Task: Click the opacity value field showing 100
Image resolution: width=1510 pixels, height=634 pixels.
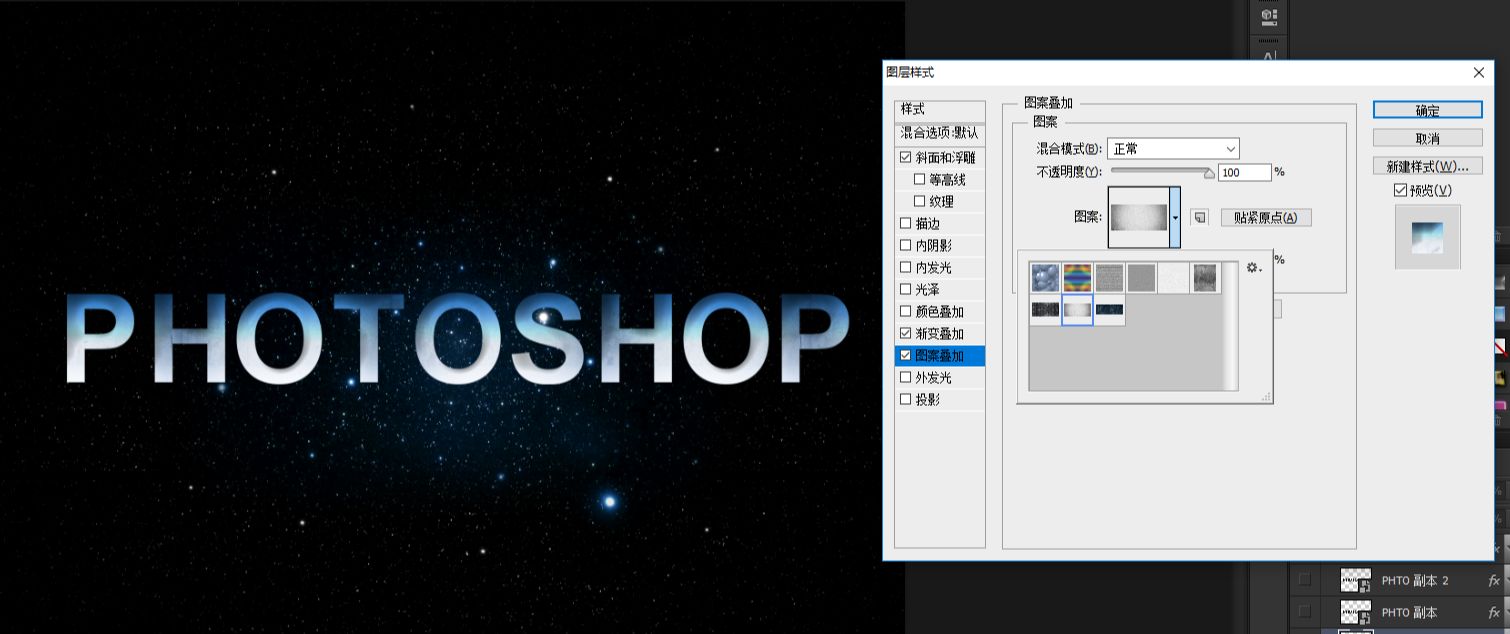Action: 1244,173
